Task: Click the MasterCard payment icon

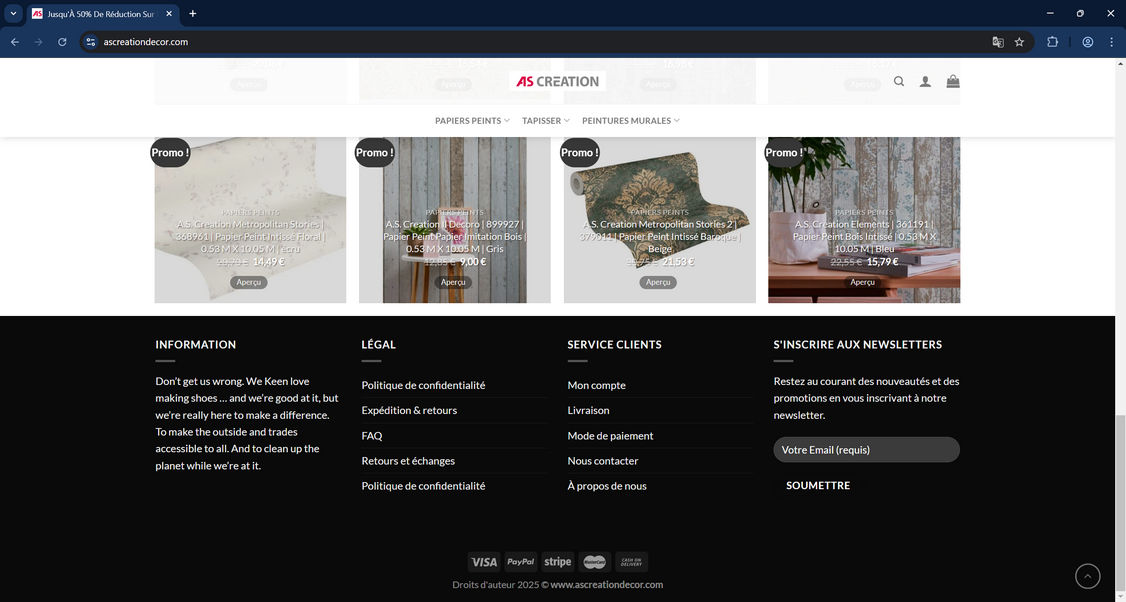Action: [x=595, y=562]
